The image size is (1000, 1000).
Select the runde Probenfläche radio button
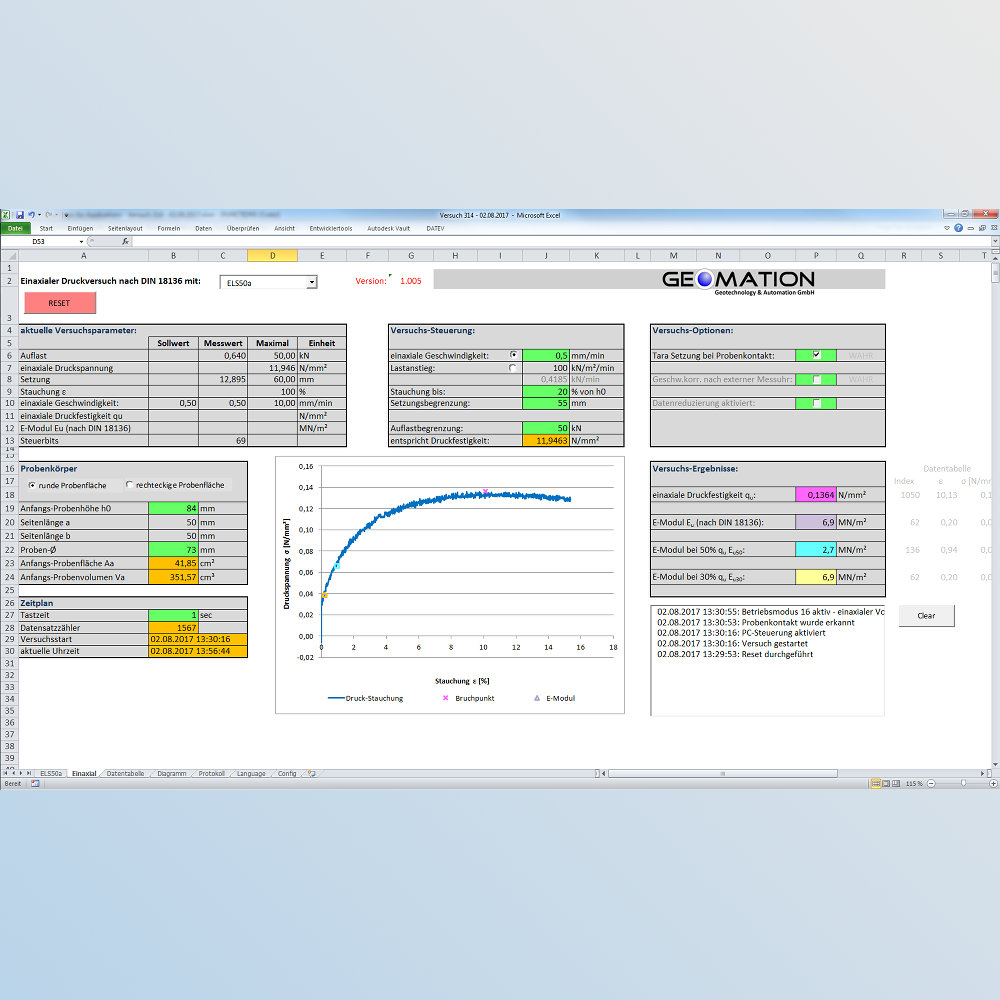(x=32, y=485)
